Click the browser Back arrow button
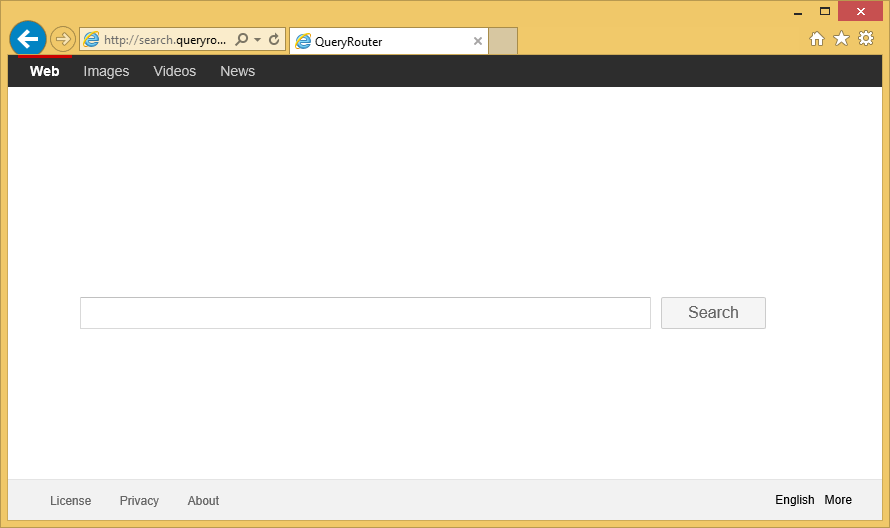Viewport: 890px width, 528px height. [x=28, y=39]
